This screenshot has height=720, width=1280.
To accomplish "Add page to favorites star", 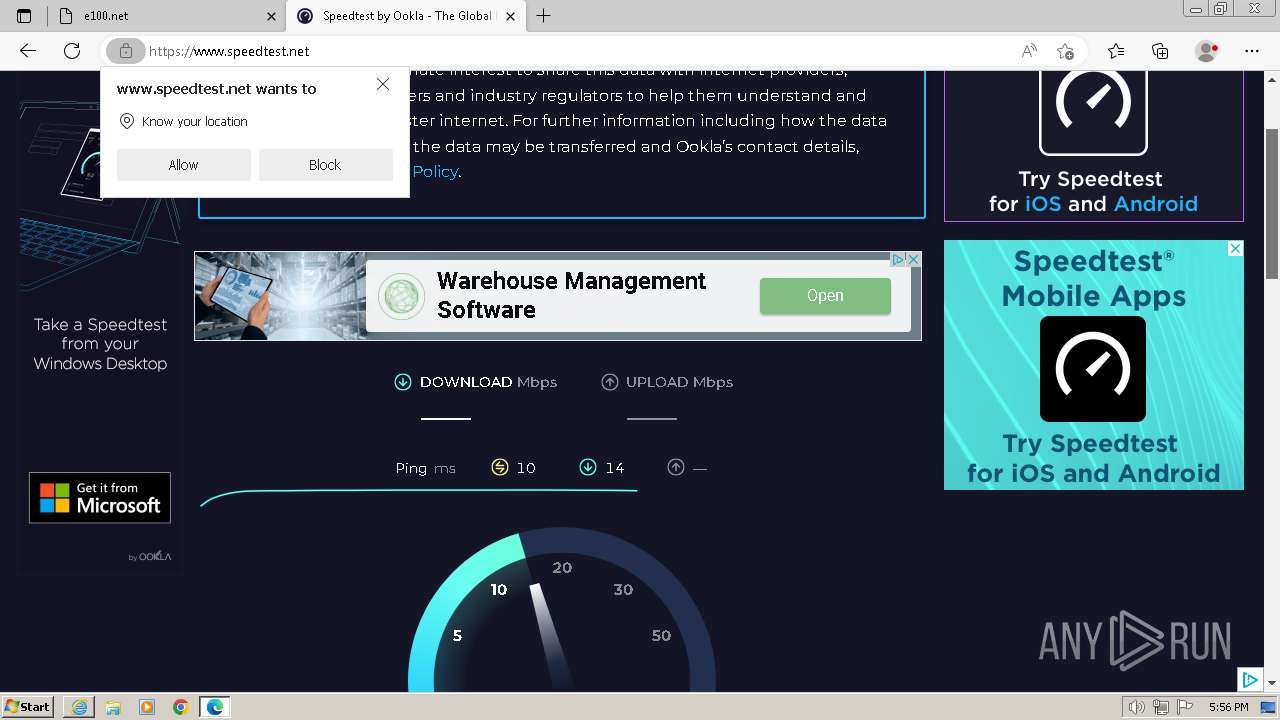I will [1065, 51].
